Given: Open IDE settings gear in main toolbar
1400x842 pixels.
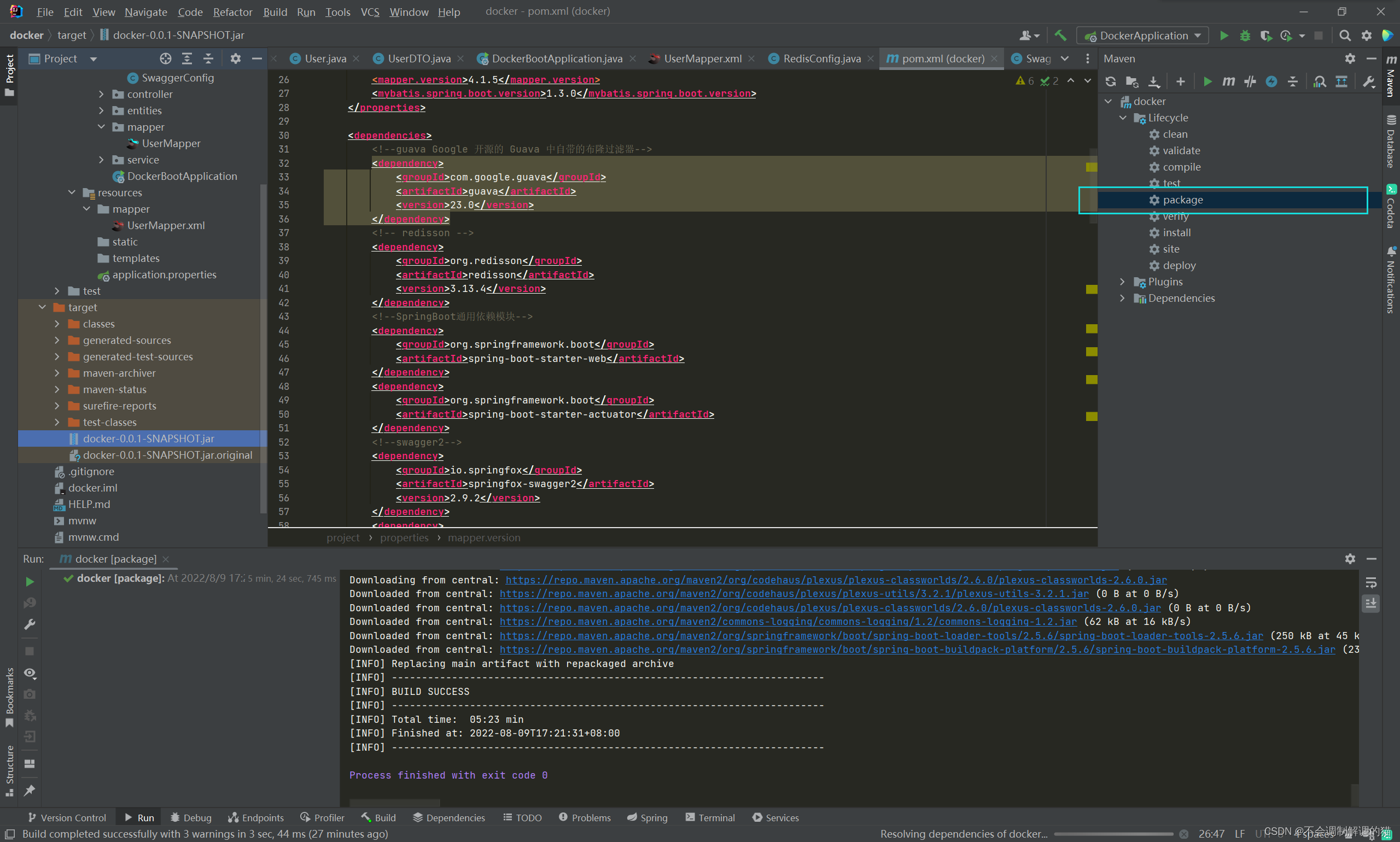Looking at the screenshot, I should coord(1367,35).
